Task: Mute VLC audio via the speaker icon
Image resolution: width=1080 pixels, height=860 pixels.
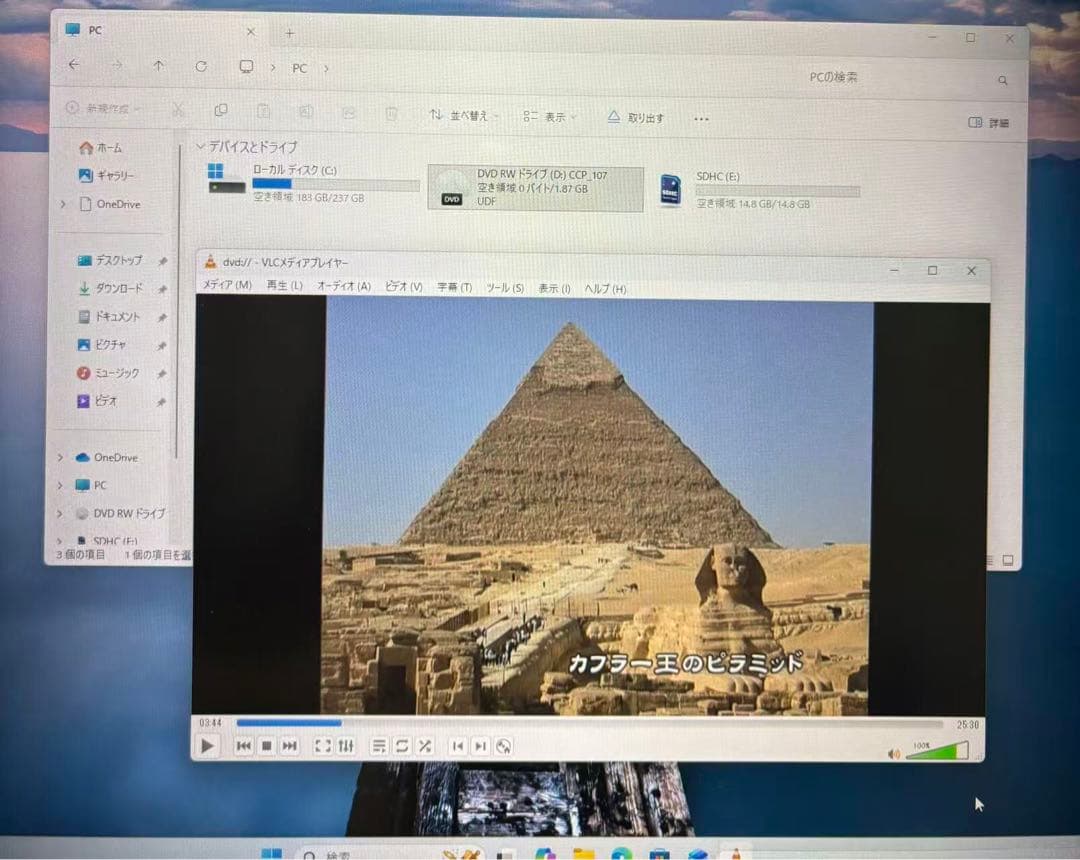Action: 893,752
